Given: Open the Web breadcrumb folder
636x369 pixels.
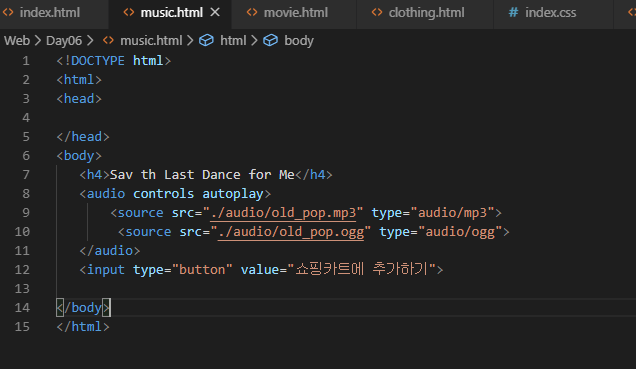Looking at the screenshot, I should pos(17,41).
